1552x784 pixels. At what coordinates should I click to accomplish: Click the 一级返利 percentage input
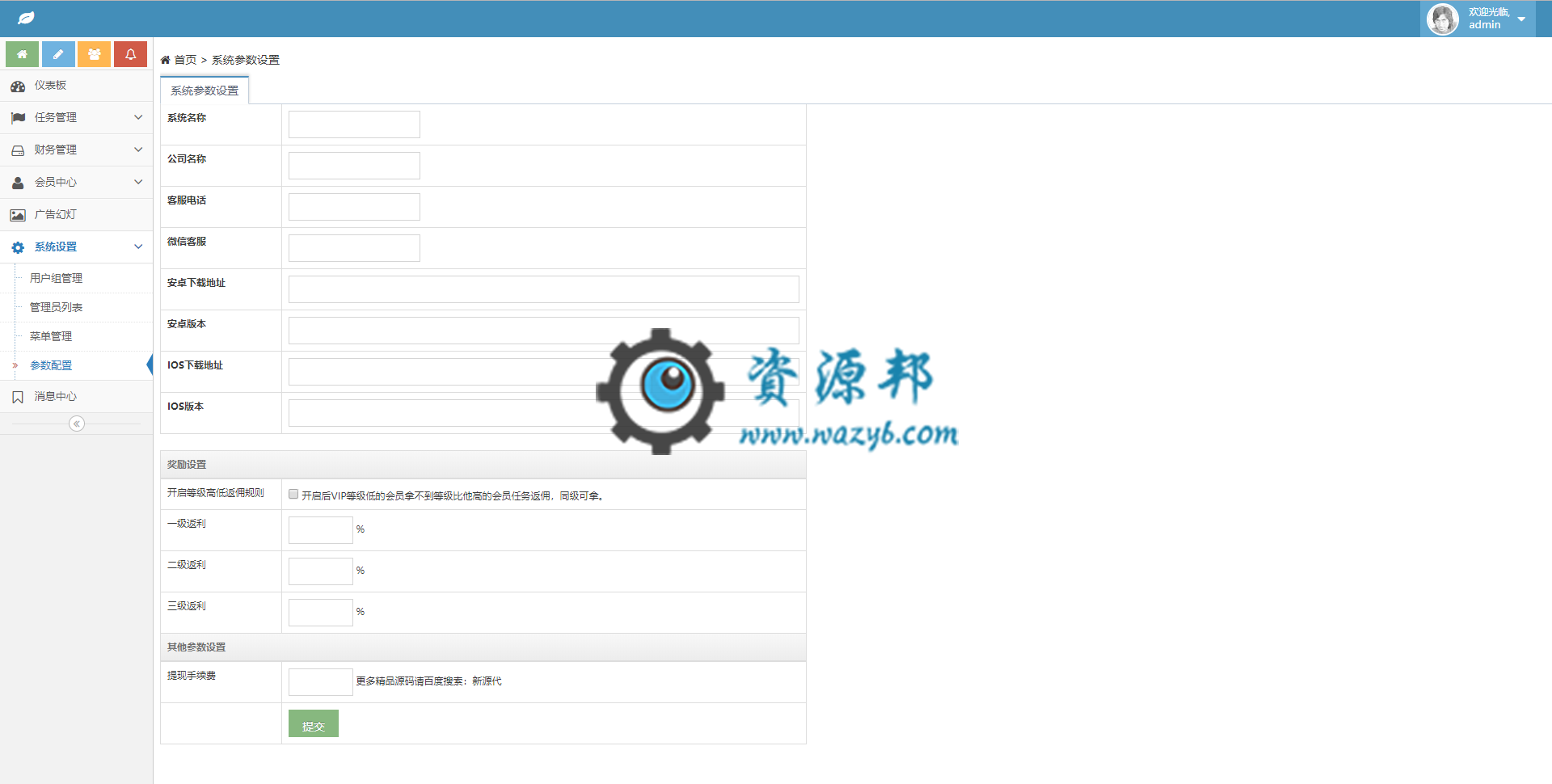321,530
